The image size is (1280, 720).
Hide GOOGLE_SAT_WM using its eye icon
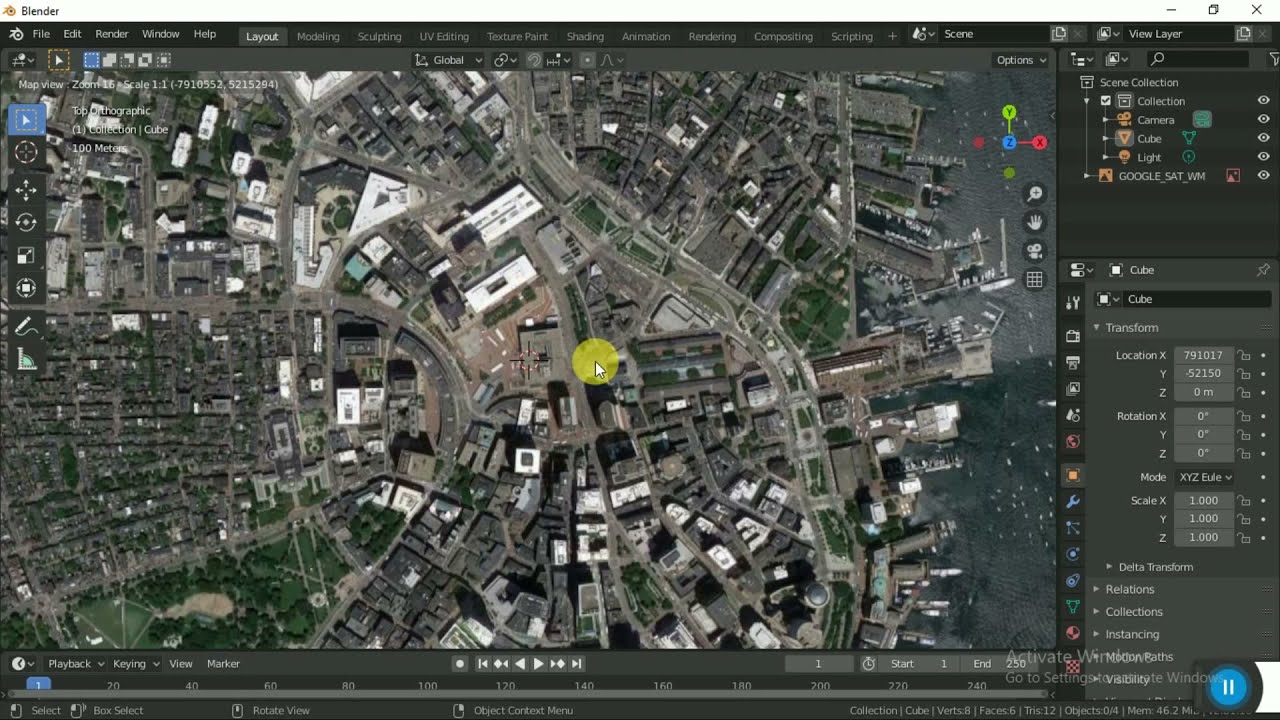[x=1263, y=176]
